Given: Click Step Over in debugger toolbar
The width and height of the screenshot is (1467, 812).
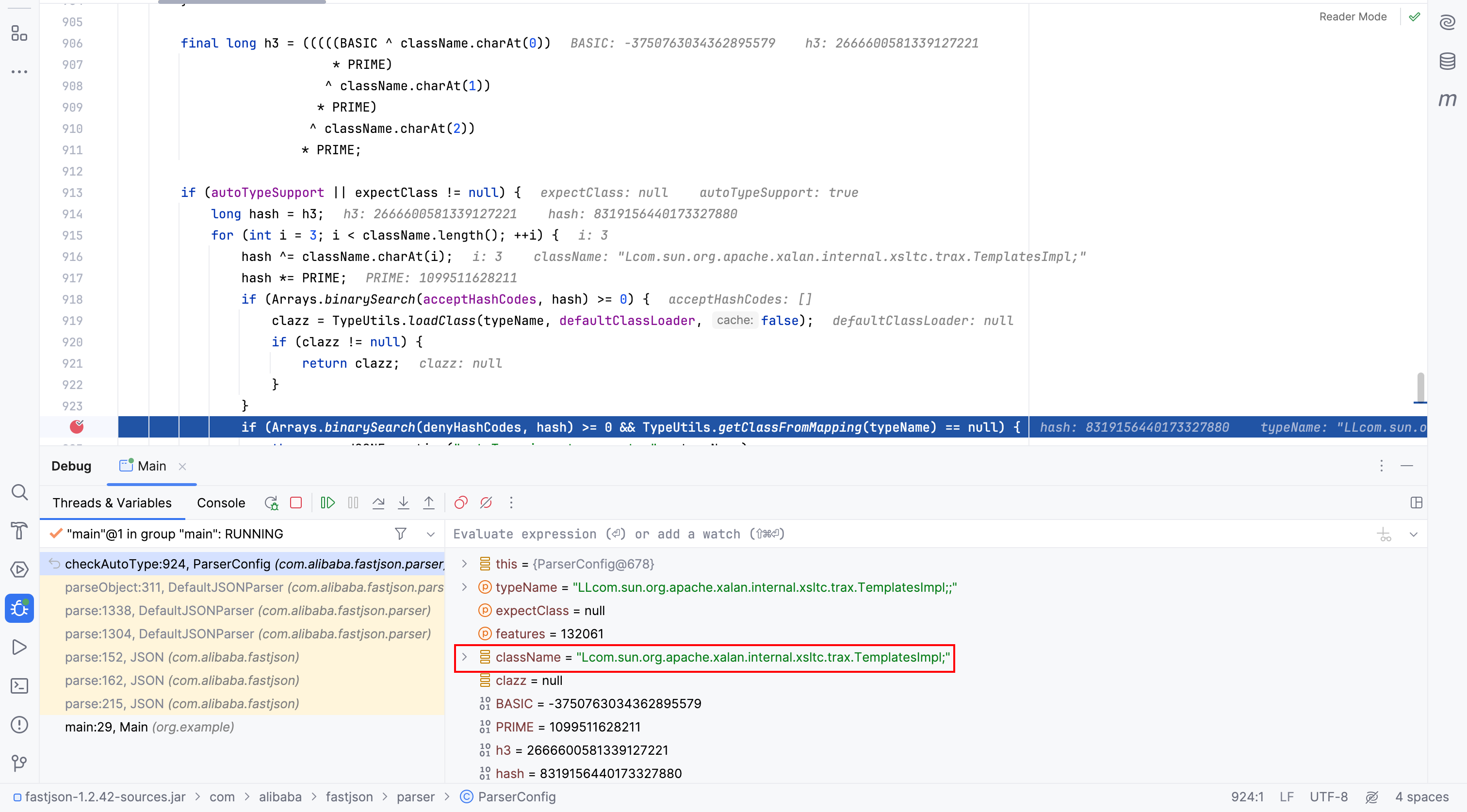Looking at the screenshot, I should click(x=378, y=503).
